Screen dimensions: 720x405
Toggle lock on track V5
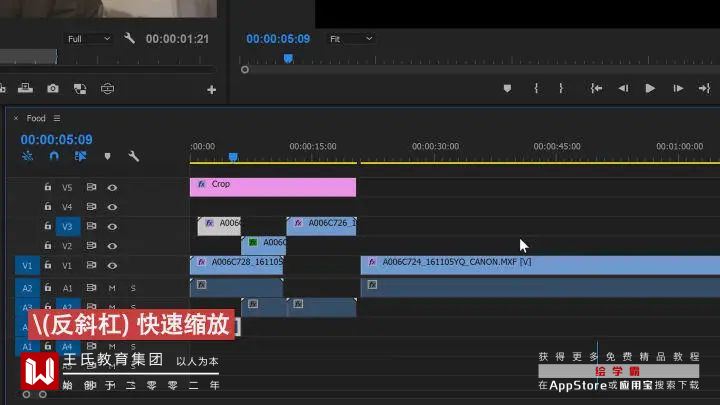pyautogui.click(x=47, y=186)
